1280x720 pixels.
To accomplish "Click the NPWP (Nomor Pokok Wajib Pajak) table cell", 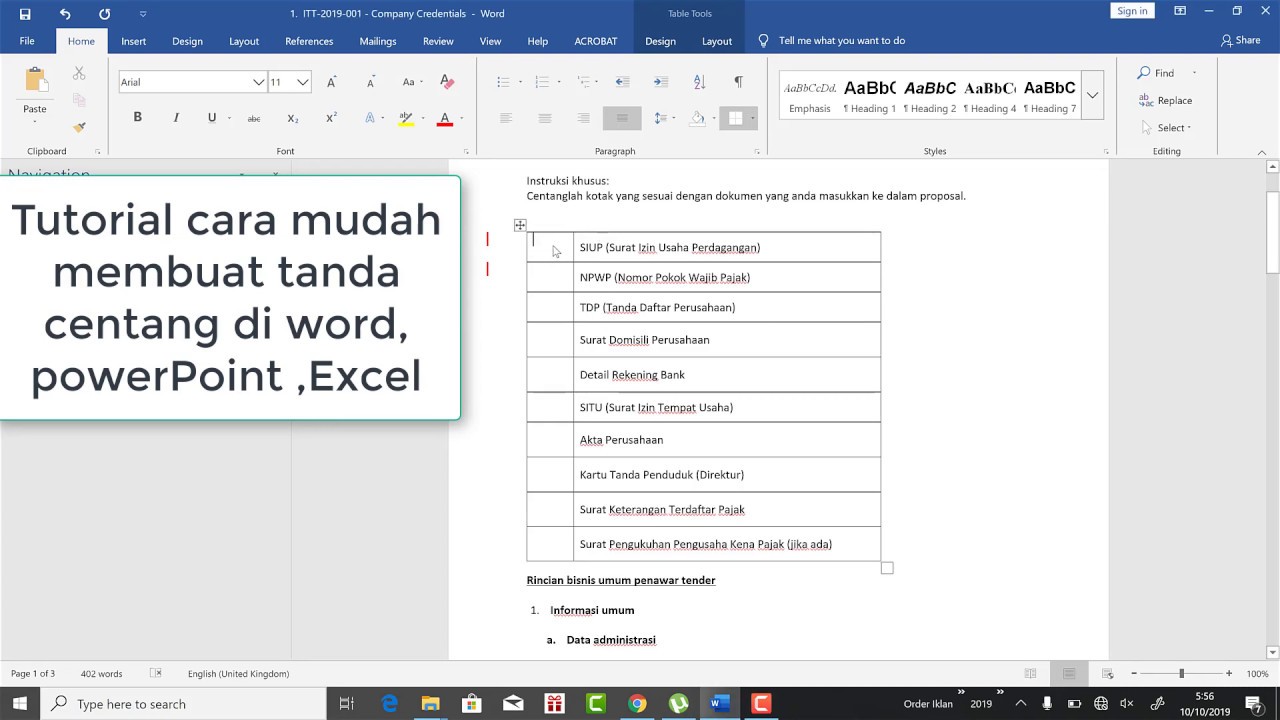I will (x=727, y=277).
